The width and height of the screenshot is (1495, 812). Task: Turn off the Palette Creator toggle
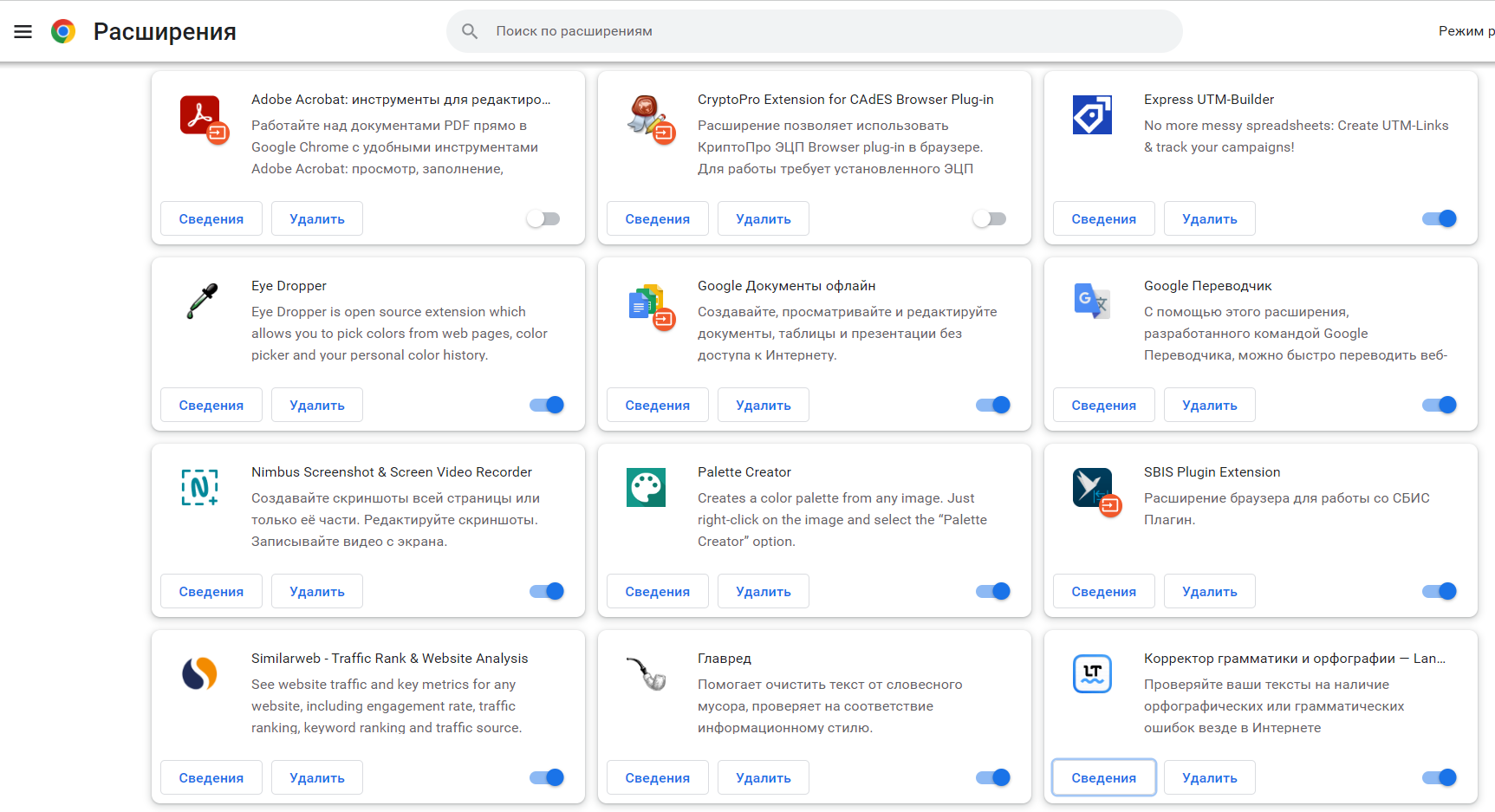[993, 591]
